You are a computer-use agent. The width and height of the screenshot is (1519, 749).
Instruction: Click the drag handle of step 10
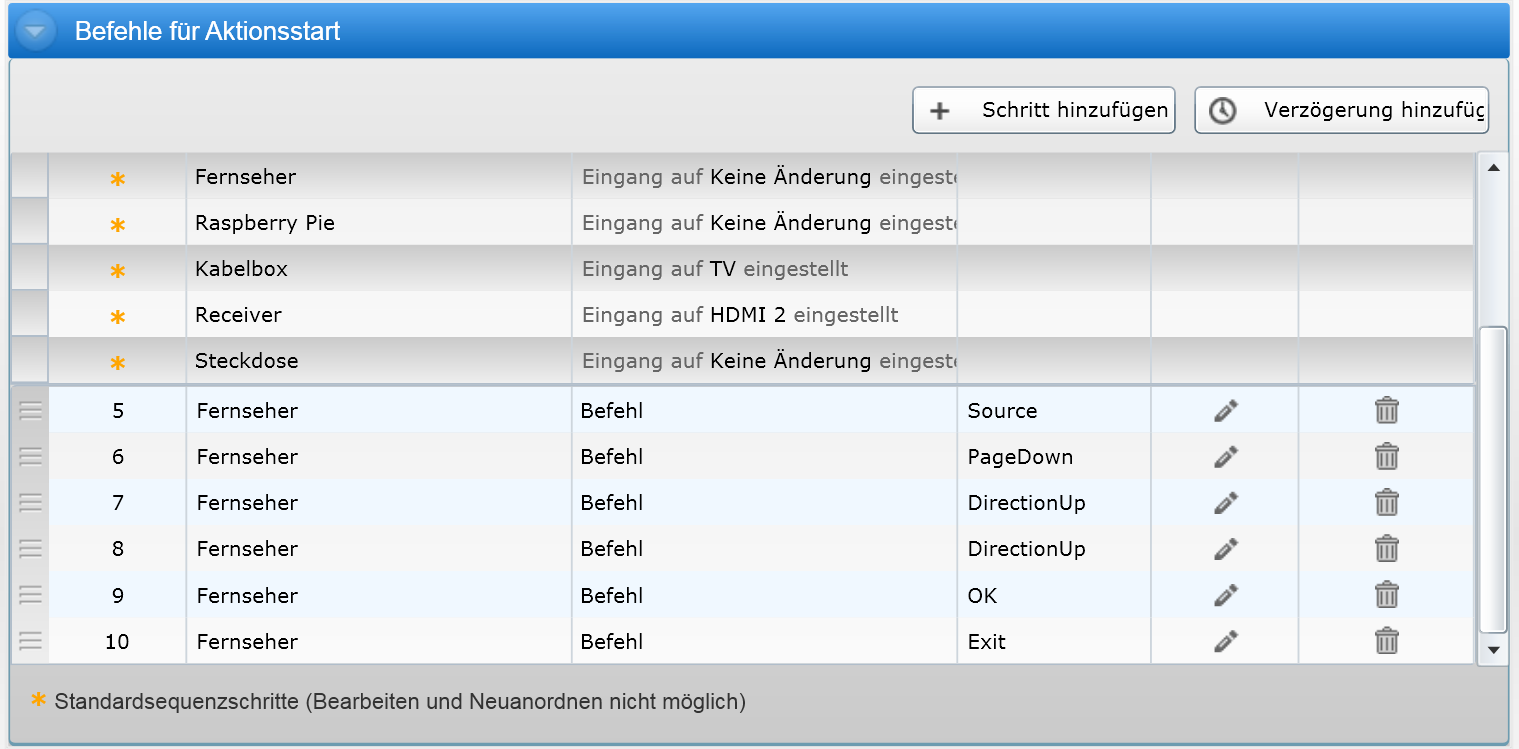31,641
